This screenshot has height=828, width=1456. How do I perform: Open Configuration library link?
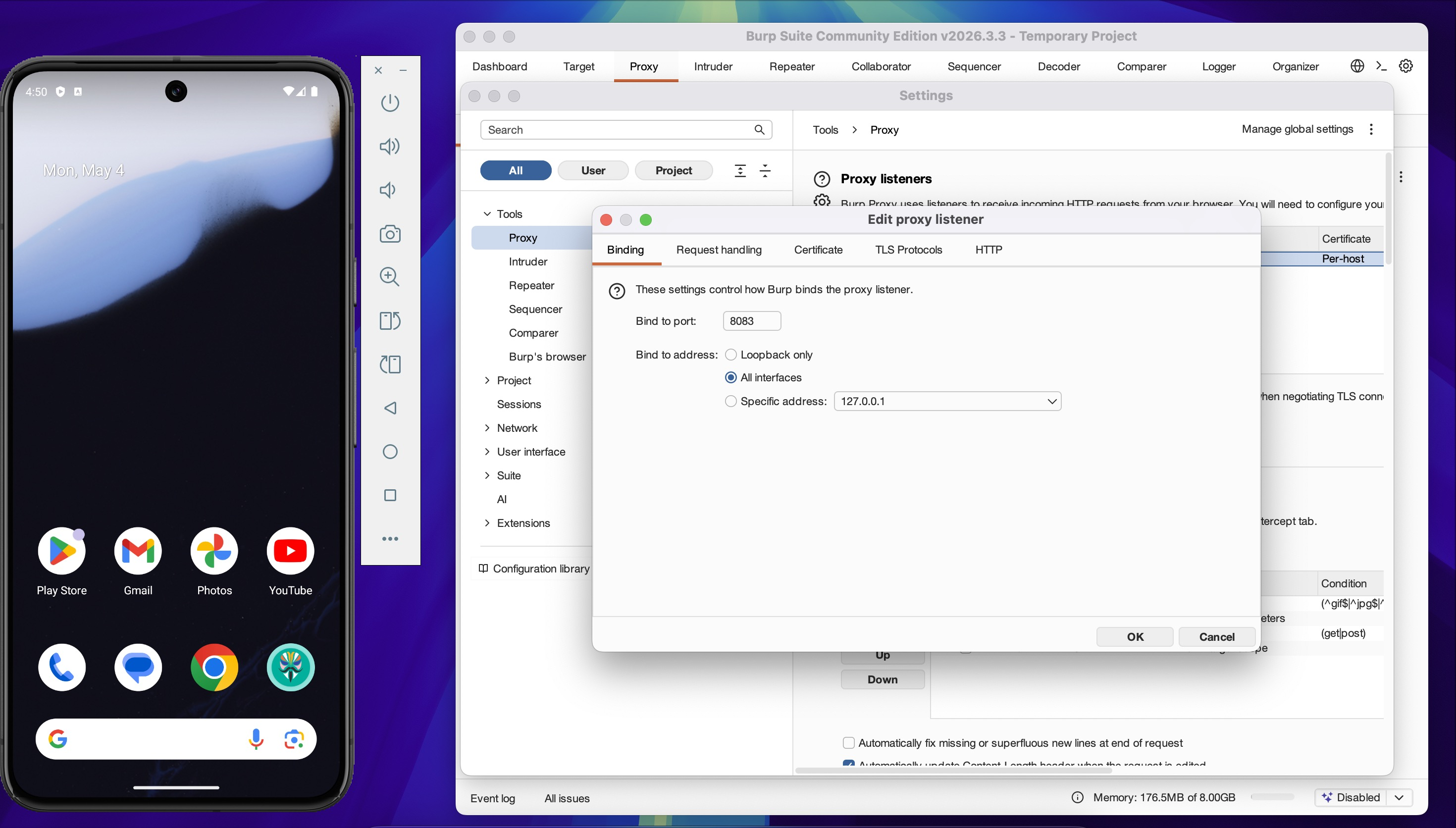pos(534,569)
